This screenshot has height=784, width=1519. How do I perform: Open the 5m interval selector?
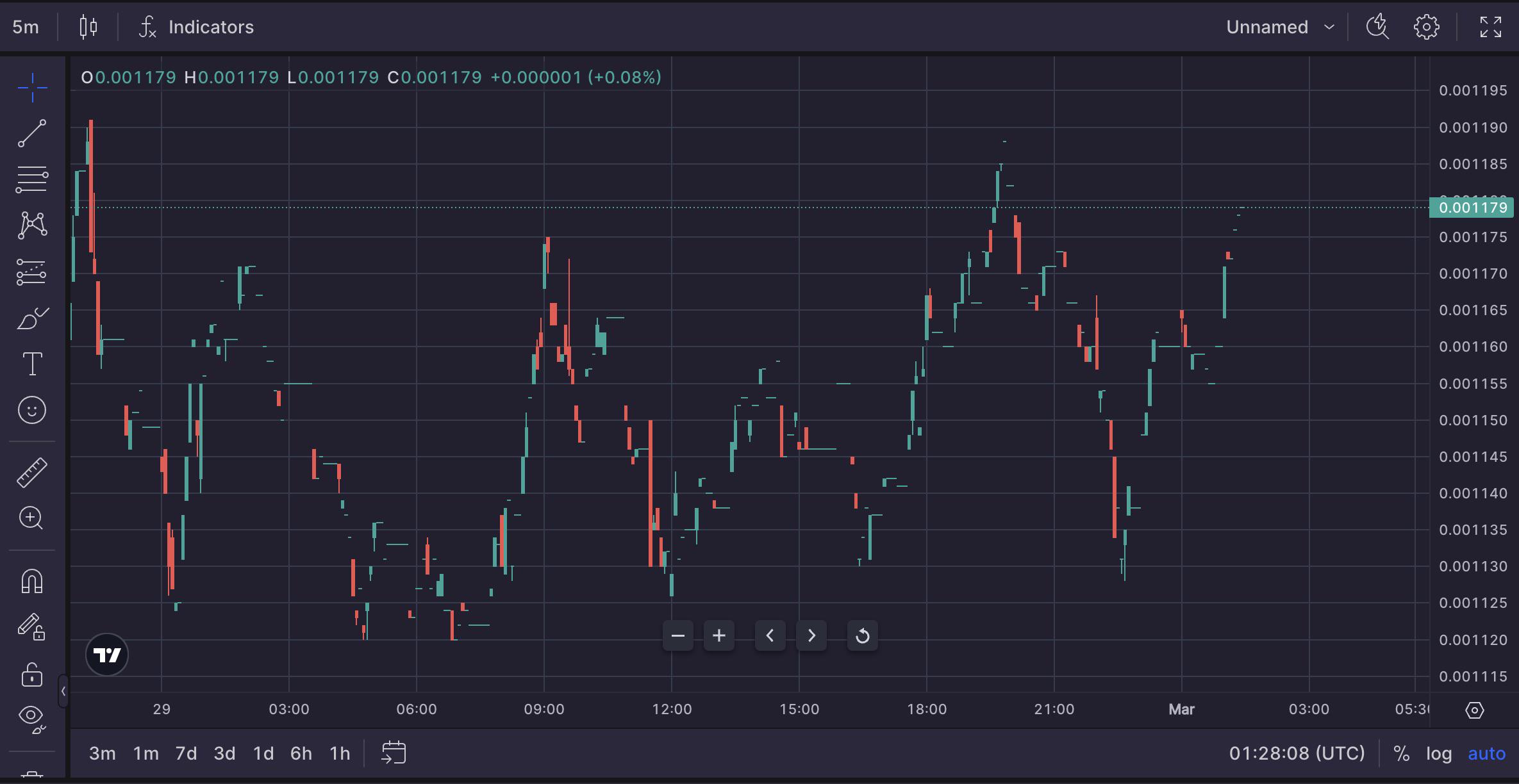(x=26, y=27)
